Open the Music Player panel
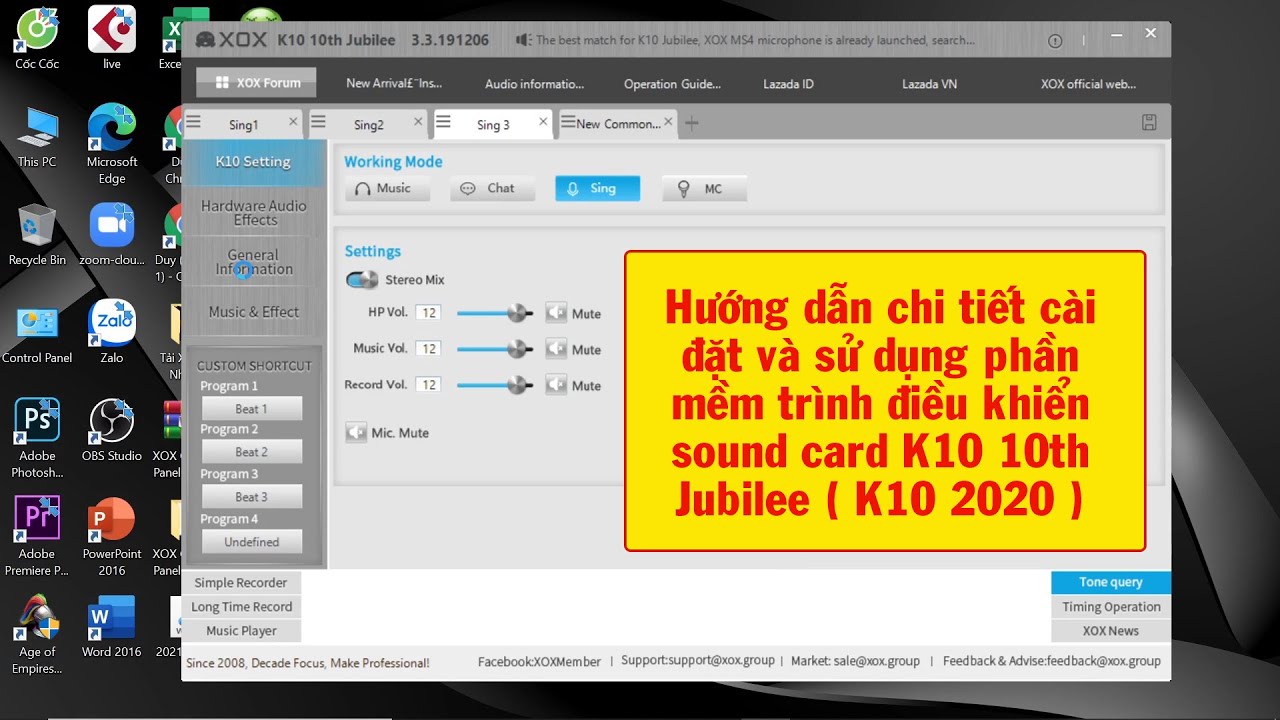 241,631
